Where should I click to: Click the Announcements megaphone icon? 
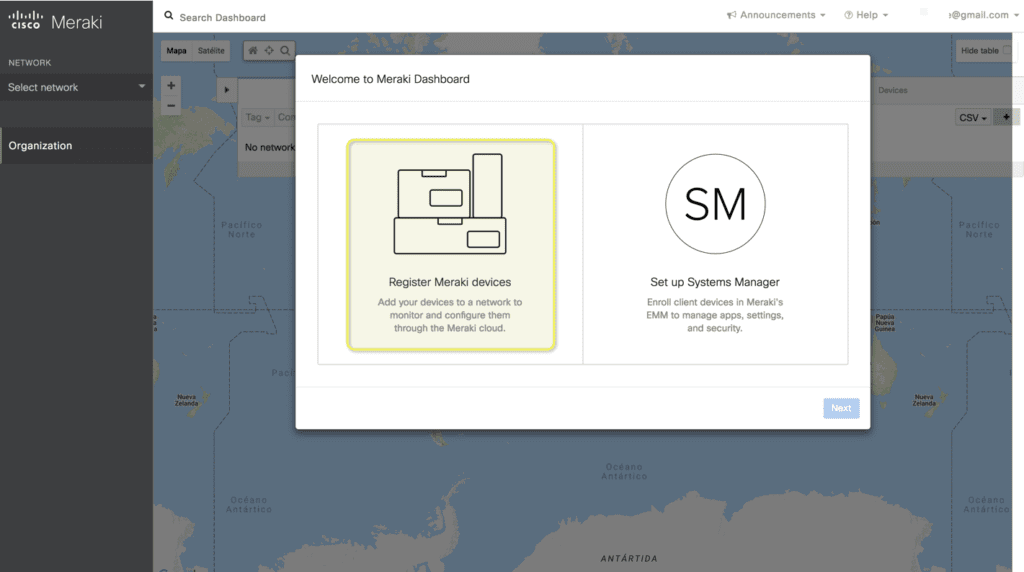pyautogui.click(x=731, y=15)
